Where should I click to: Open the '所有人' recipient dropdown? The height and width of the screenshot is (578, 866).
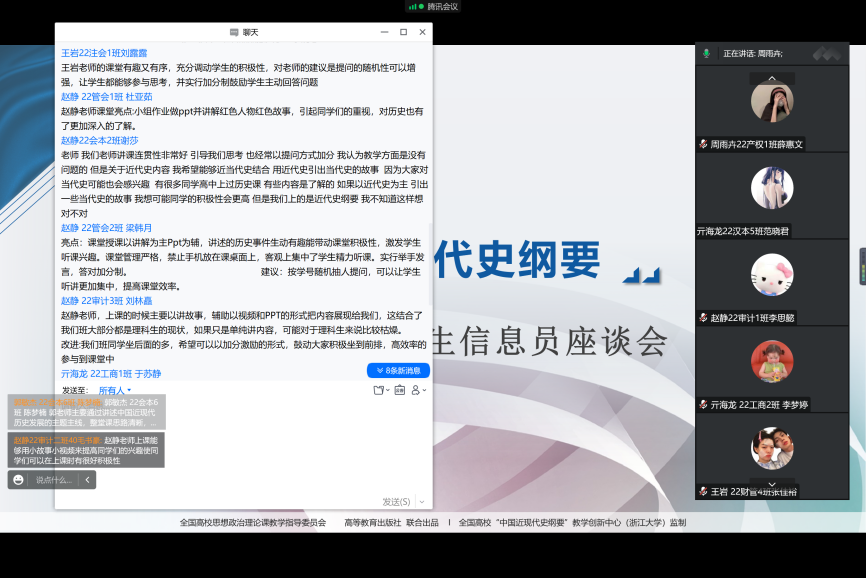click(114, 390)
